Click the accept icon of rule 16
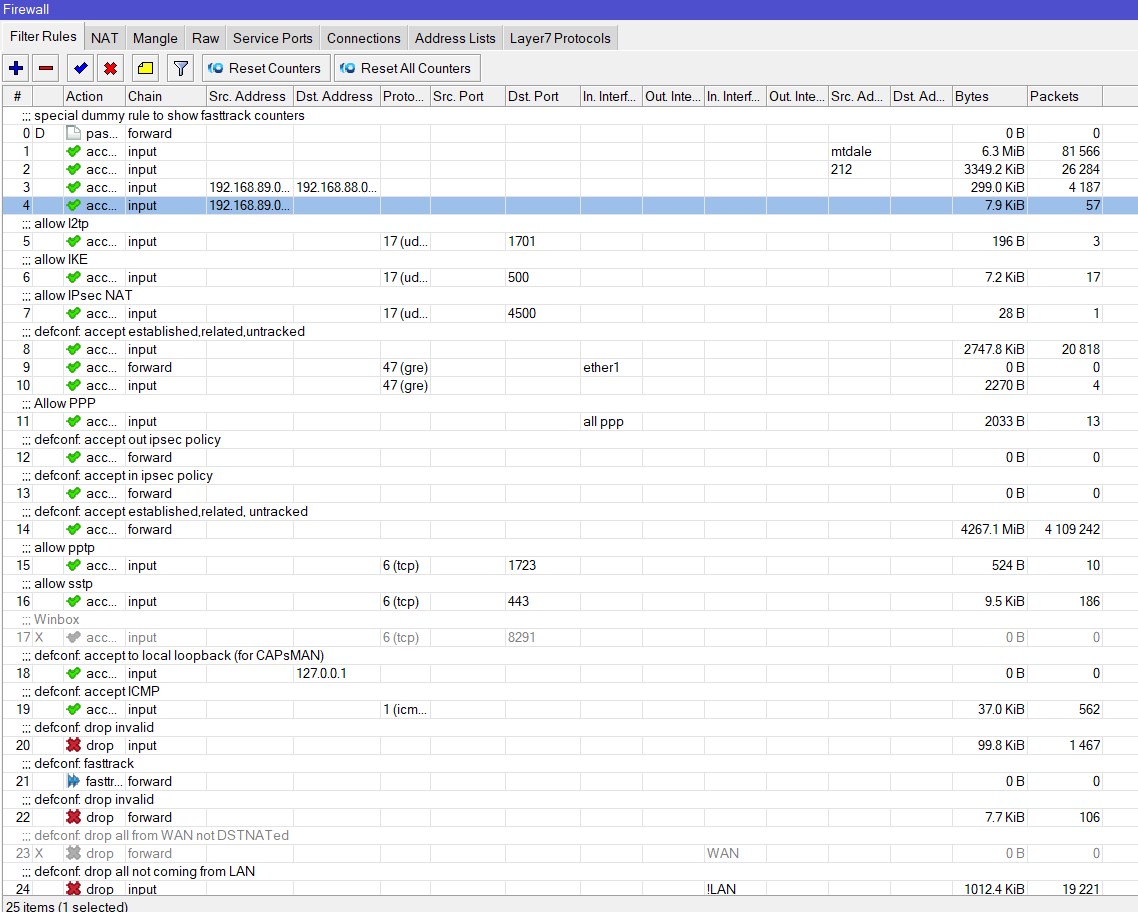Image resolution: width=1138 pixels, height=912 pixels. coord(73,601)
